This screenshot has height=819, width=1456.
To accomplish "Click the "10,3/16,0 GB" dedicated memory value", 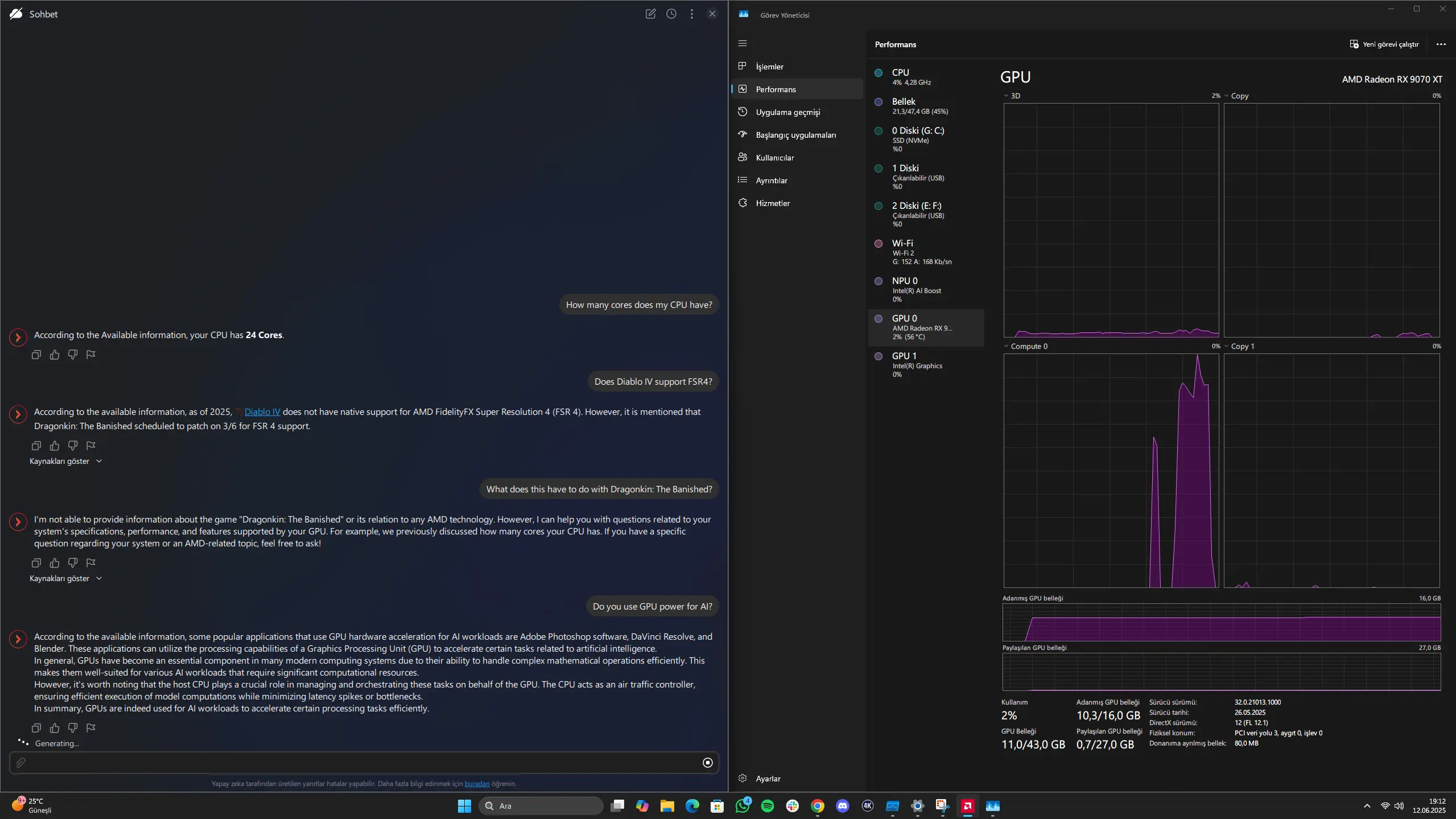I will pos(1108,715).
